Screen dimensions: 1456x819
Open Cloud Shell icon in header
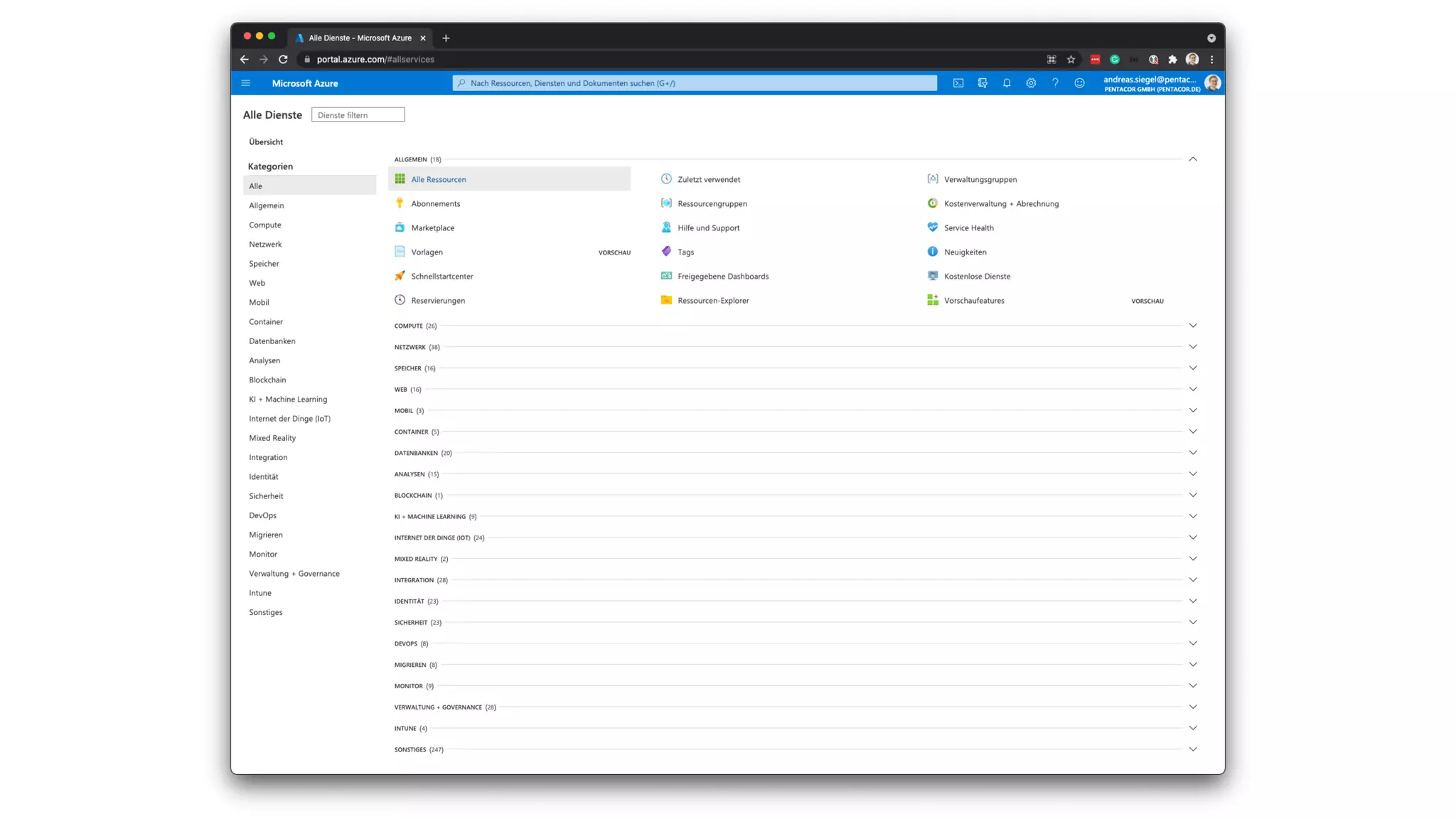click(x=958, y=83)
